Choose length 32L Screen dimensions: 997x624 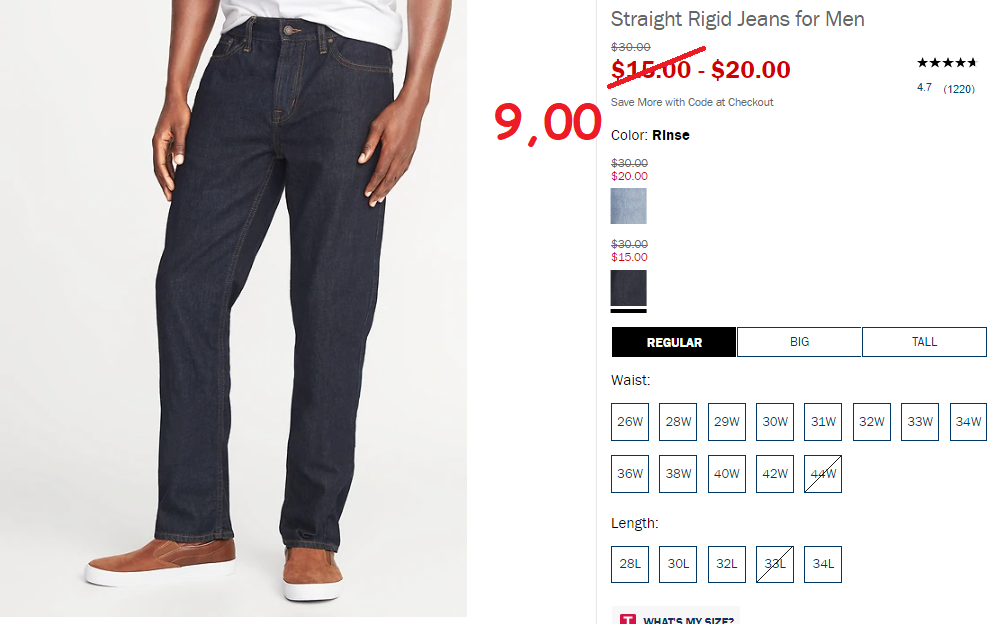point(726,564)
